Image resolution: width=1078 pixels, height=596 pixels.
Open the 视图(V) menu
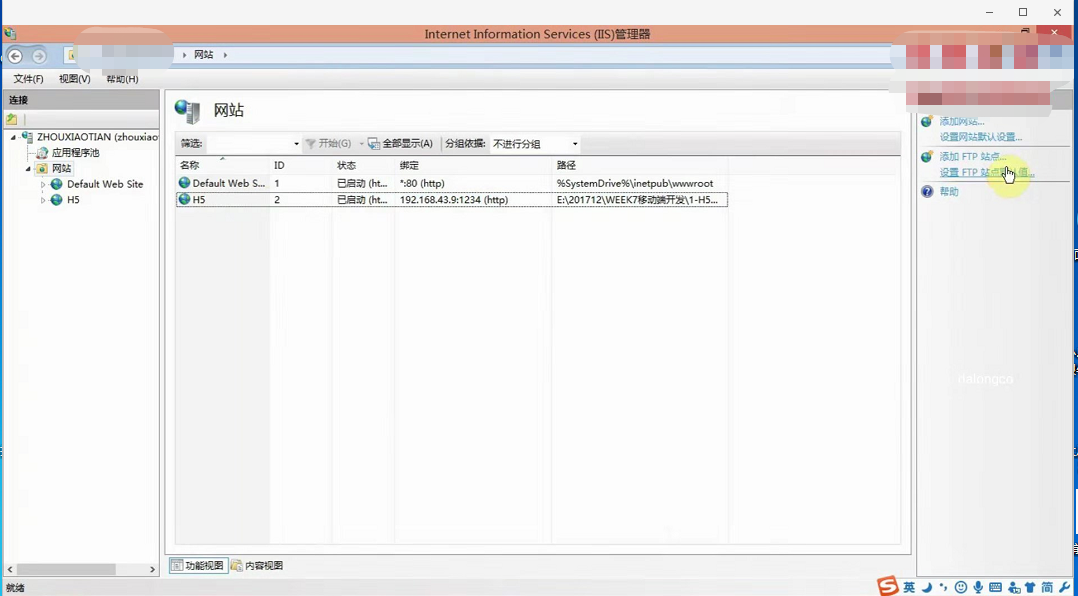coord(75,79)
